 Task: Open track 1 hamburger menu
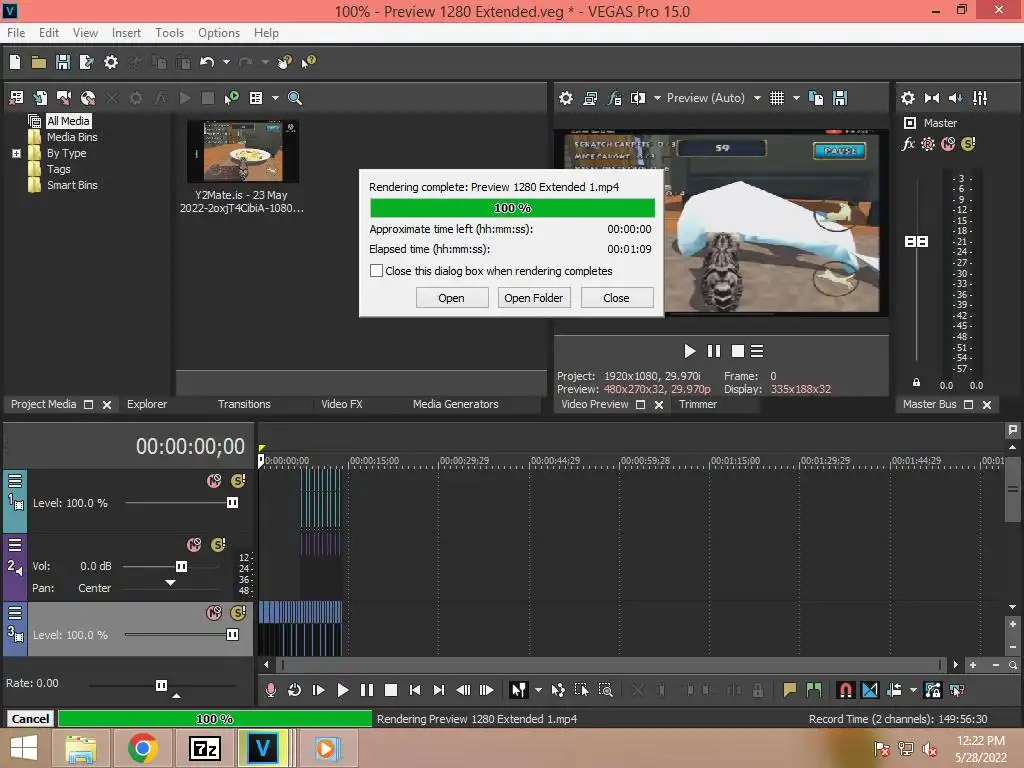15,481
